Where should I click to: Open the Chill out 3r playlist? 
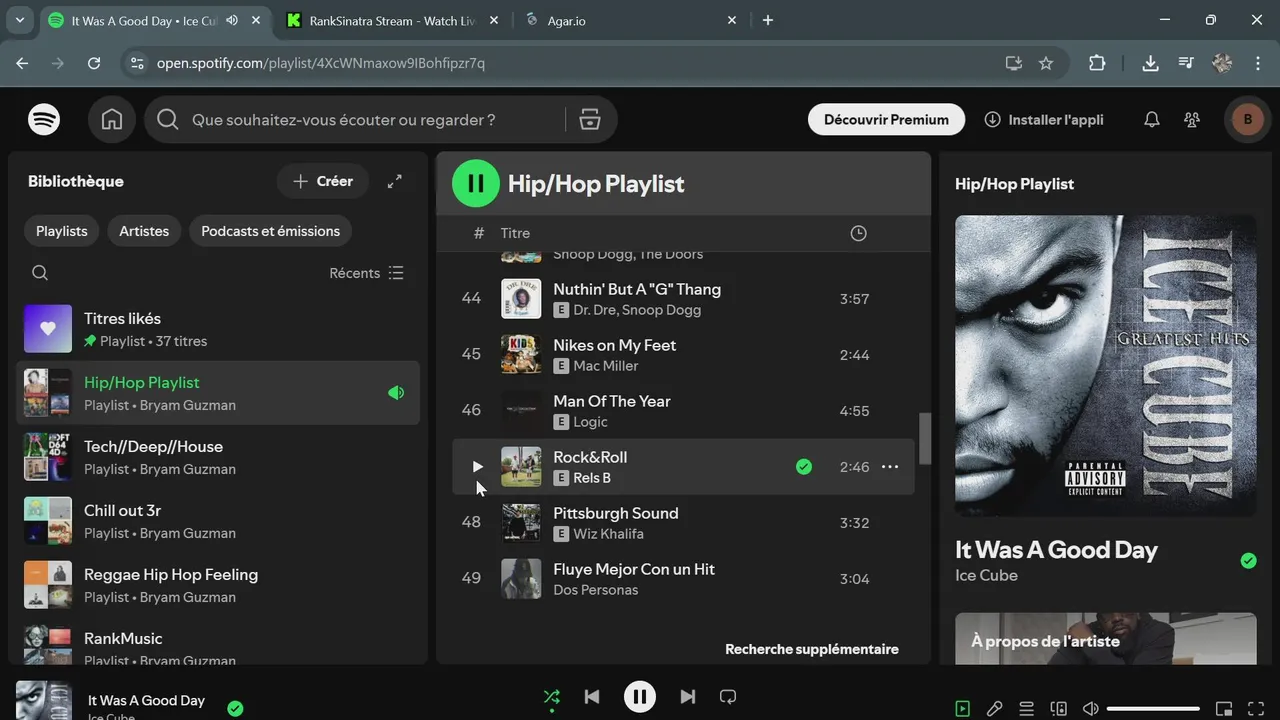click(x=218, y=521)
